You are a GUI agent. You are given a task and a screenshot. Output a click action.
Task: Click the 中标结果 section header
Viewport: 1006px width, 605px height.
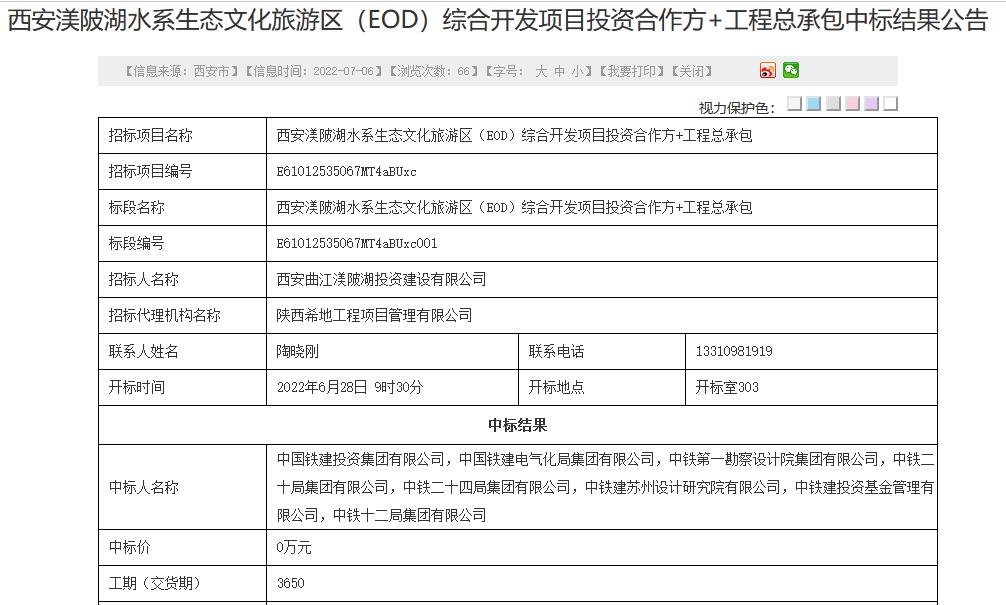click(518, 426)
